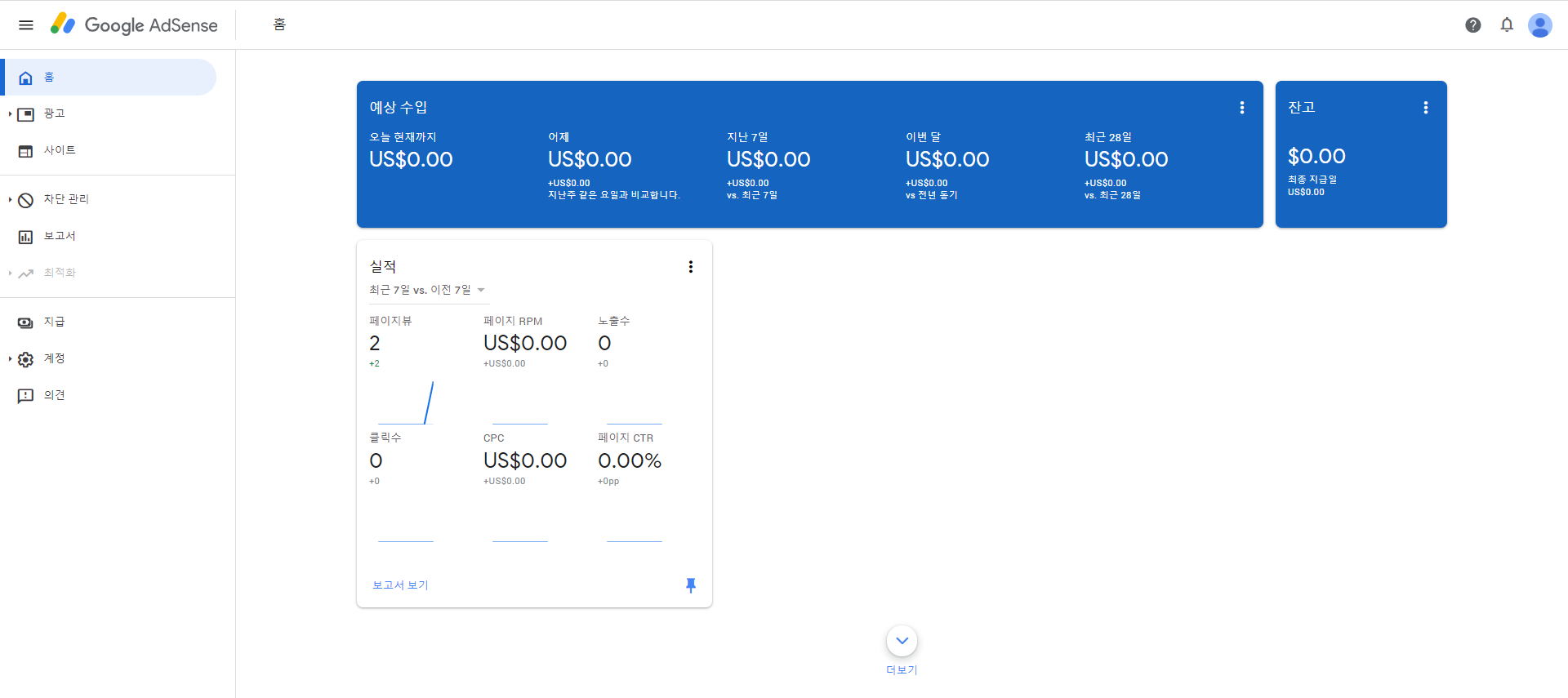
Task: Click the 보고서 chart icon
Action: (x=26, y=237)
